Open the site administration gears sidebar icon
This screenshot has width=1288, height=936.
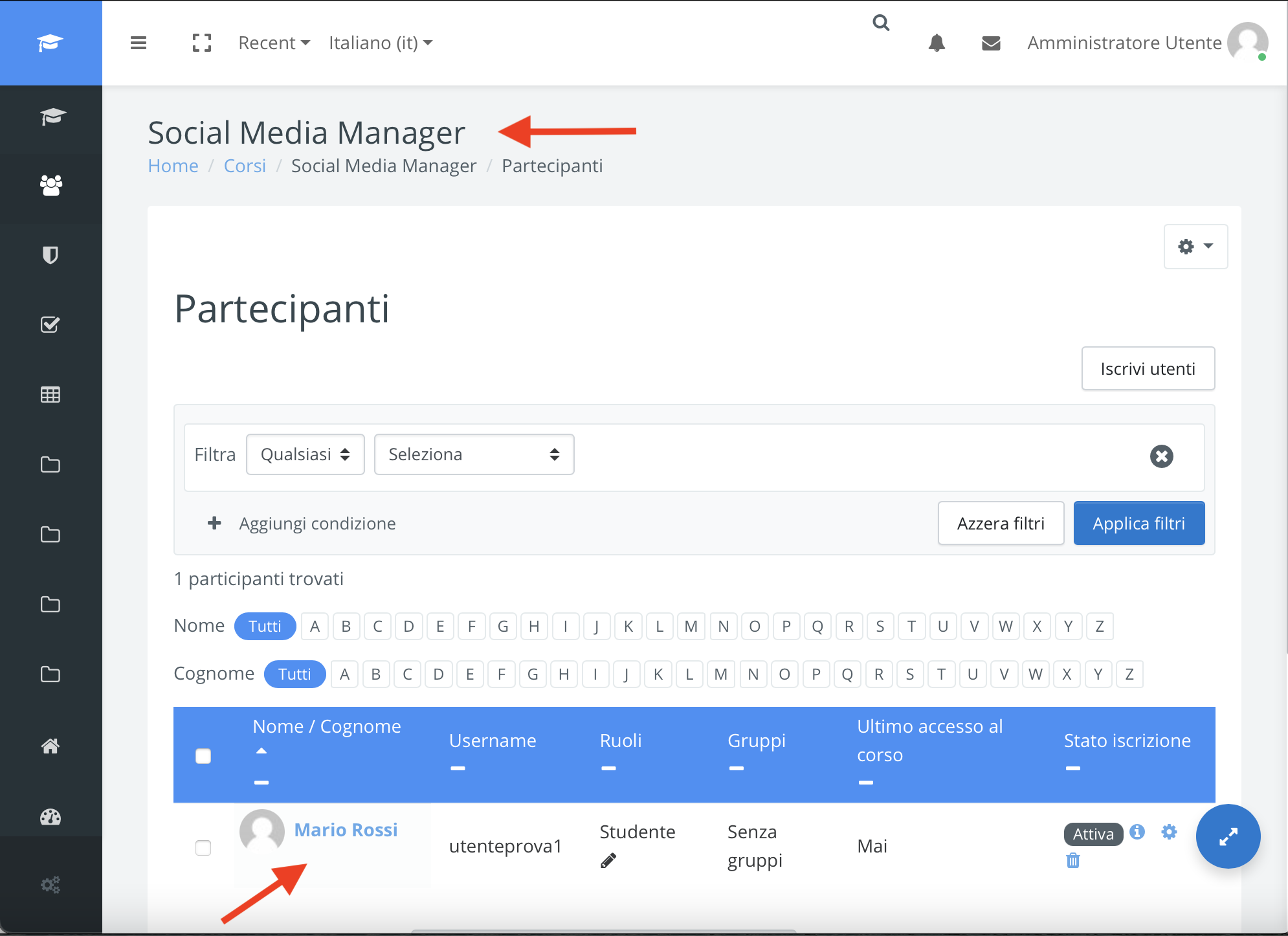click(x=50, y=884)
